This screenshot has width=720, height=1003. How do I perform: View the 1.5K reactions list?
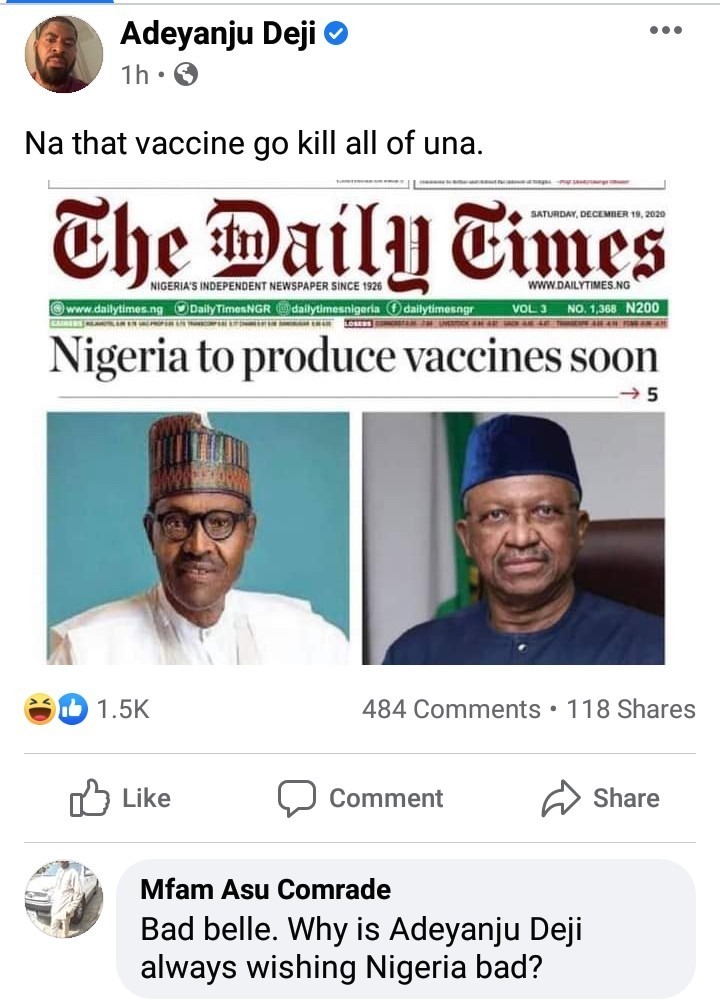[122, 709]
